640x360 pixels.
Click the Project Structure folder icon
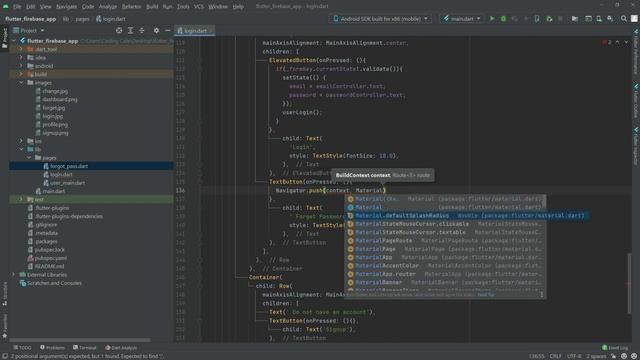575,19
